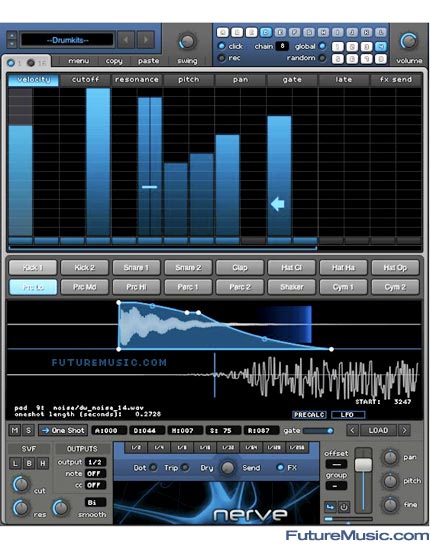Toggle the rec option

tap(221, 58)
